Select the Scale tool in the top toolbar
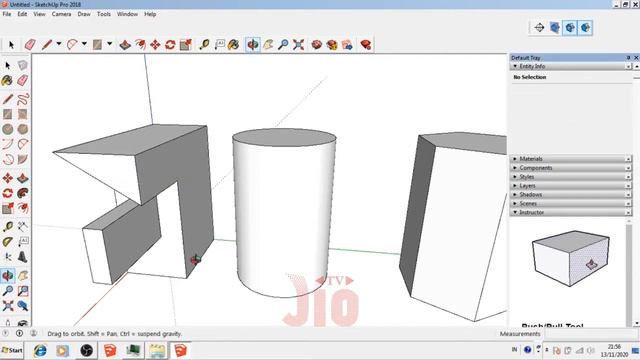 186,44
